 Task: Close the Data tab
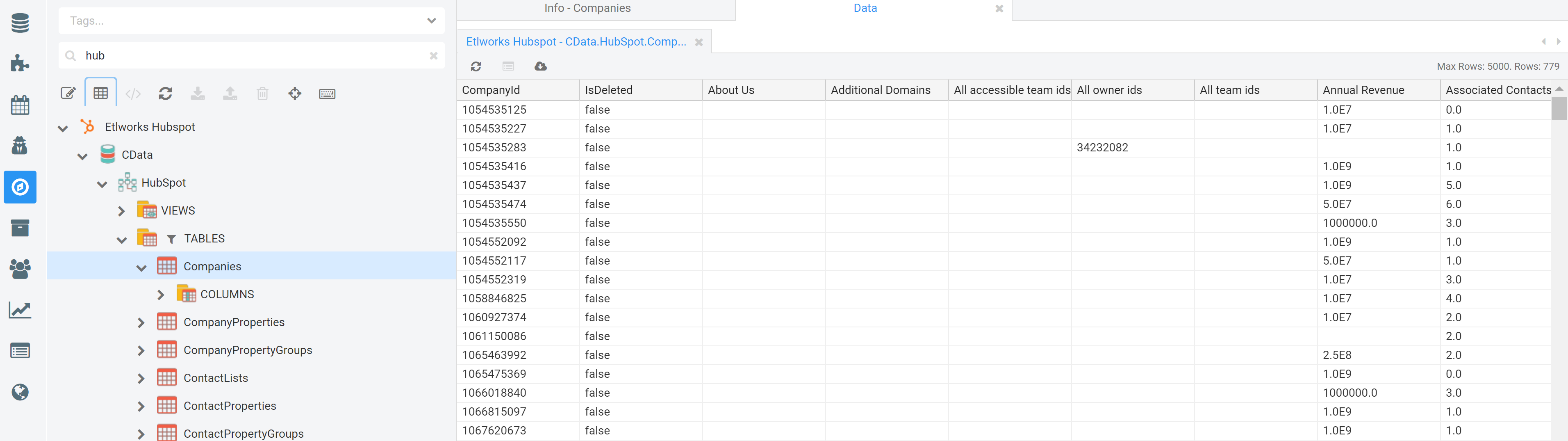(x=999, y=9)
